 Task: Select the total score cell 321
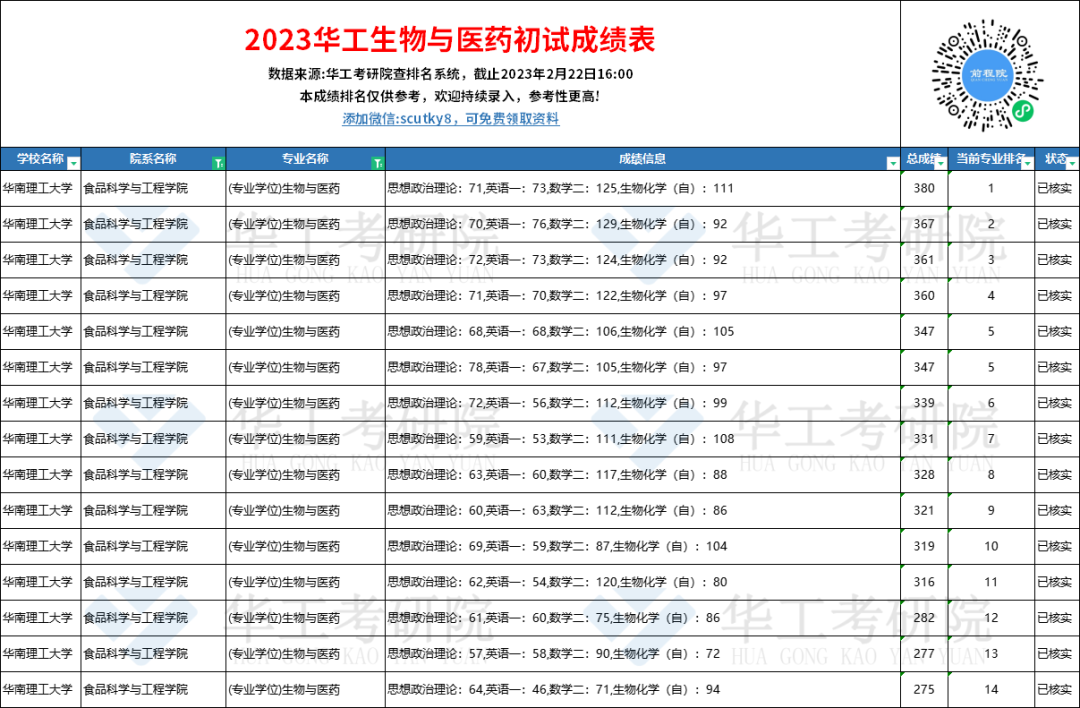924,510
